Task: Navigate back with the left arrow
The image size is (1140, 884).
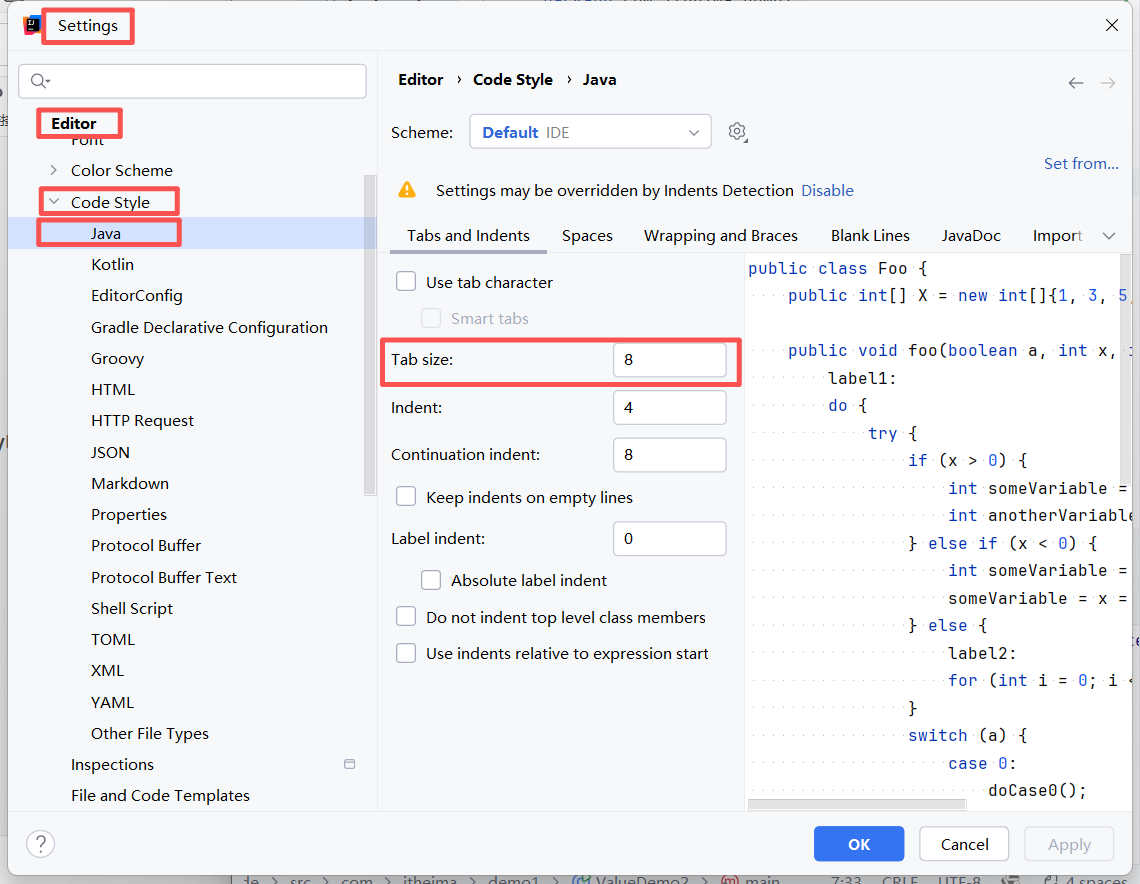Action: point(1076,83)
